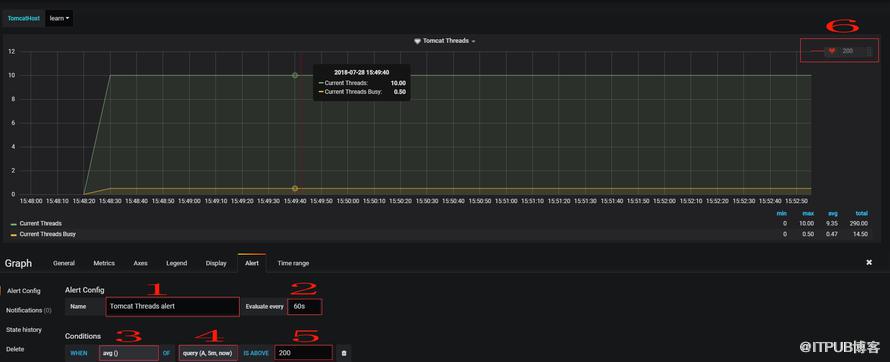Open the query (A, 5m, now) selector
Screen dimensions: 890x362
coord(208,353)
